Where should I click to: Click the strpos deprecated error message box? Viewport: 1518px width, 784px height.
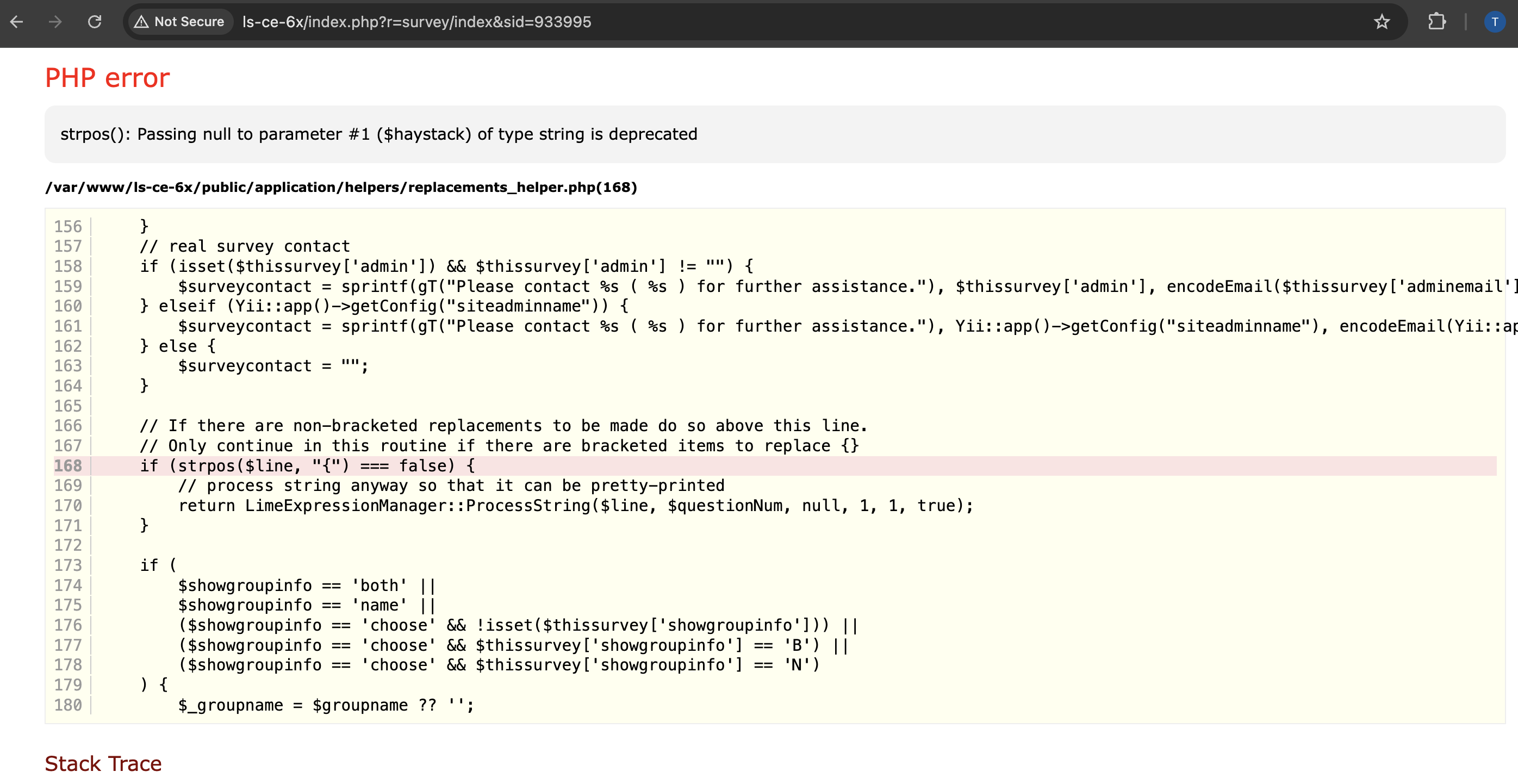(378, 134)
